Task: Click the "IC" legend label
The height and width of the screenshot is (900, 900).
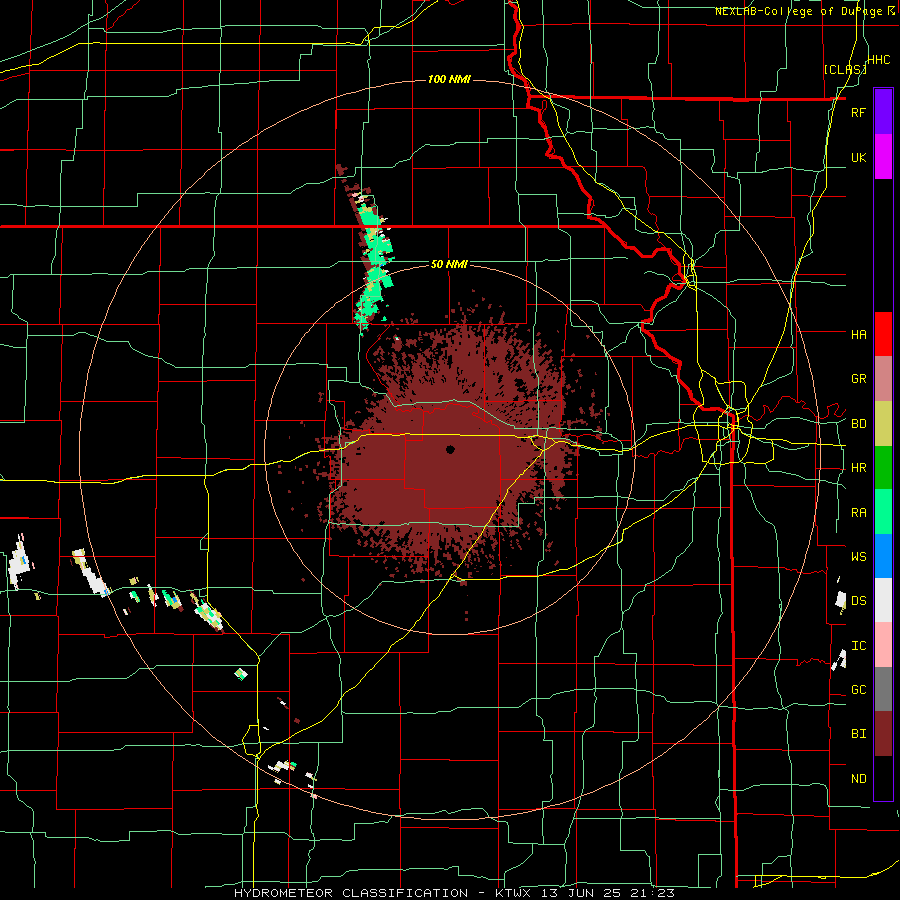Action: 858,646
